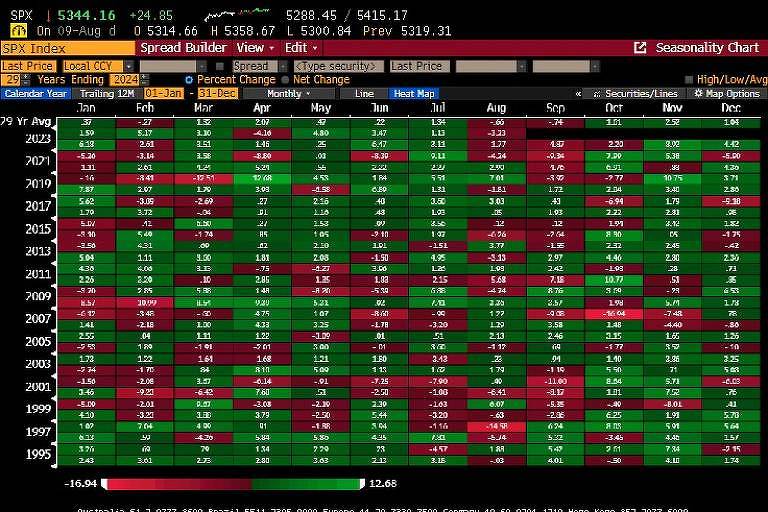This screenshot has height=512, width=768.
Task: Select the Line chart view
Action: pos(364,93)
